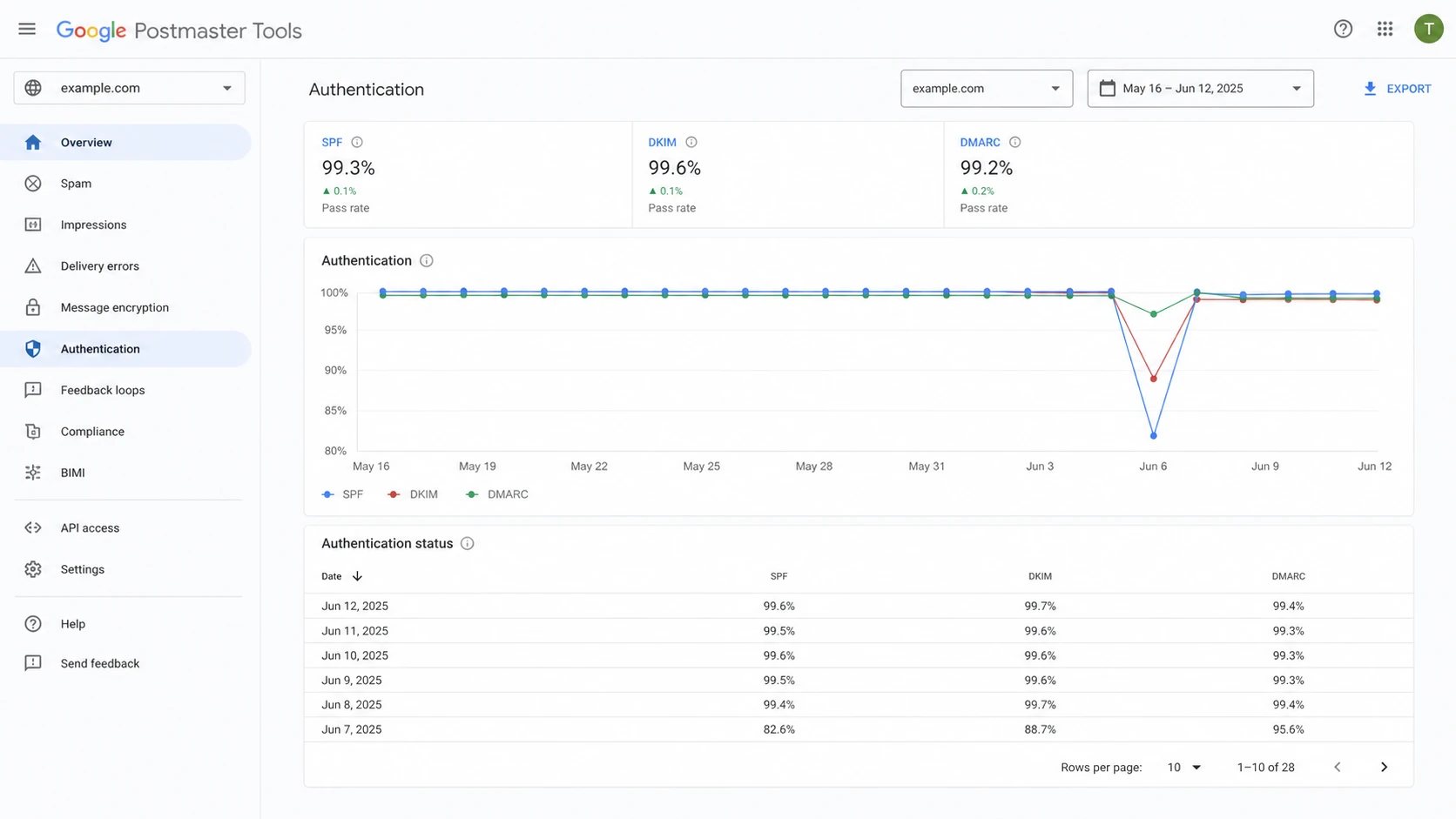Open the May 16 – Jun 12 date range dropdown
The height and width of the screenshot is (819, 1456).
(1200, 88)
